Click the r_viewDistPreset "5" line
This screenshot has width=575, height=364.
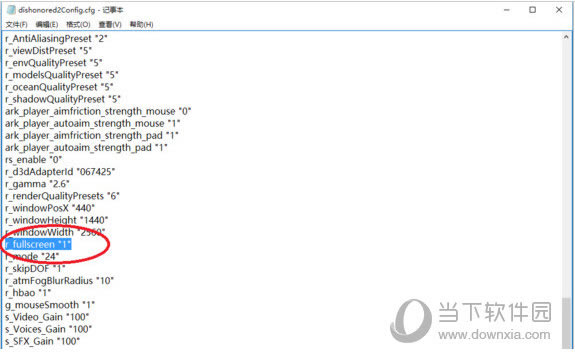click(48, 51)
